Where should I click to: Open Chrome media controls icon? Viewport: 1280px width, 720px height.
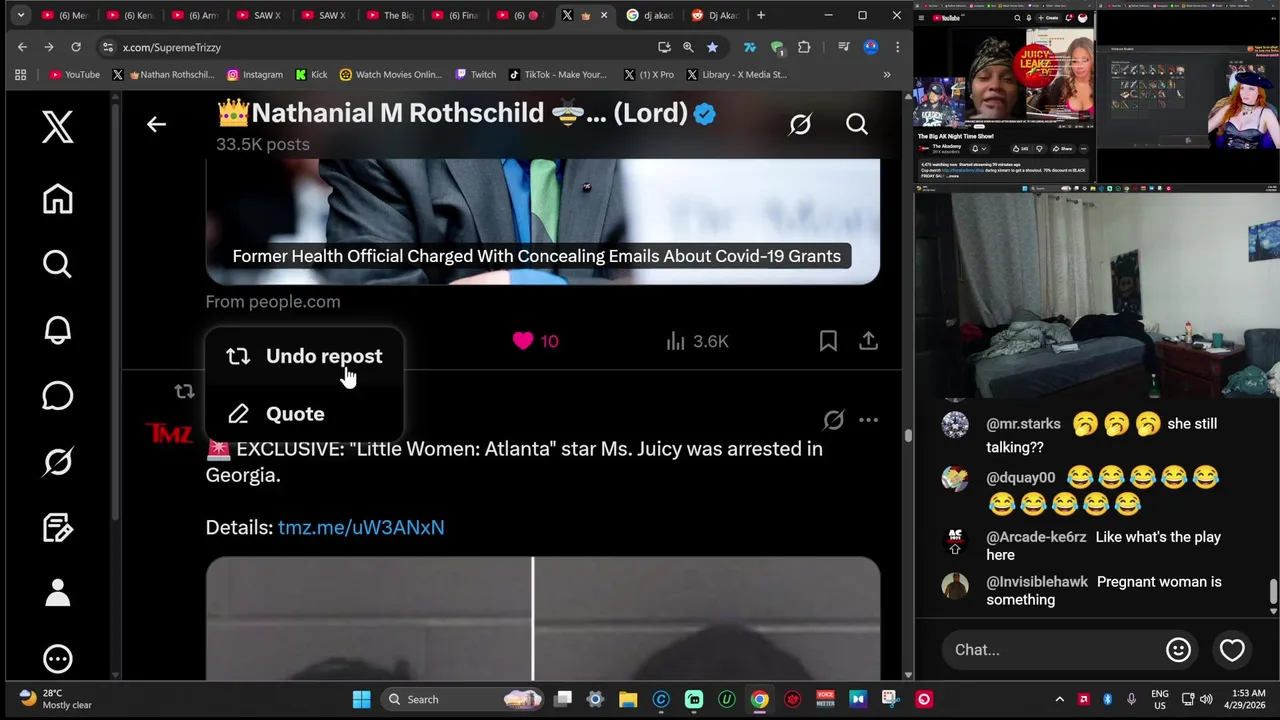click(843, 47)
